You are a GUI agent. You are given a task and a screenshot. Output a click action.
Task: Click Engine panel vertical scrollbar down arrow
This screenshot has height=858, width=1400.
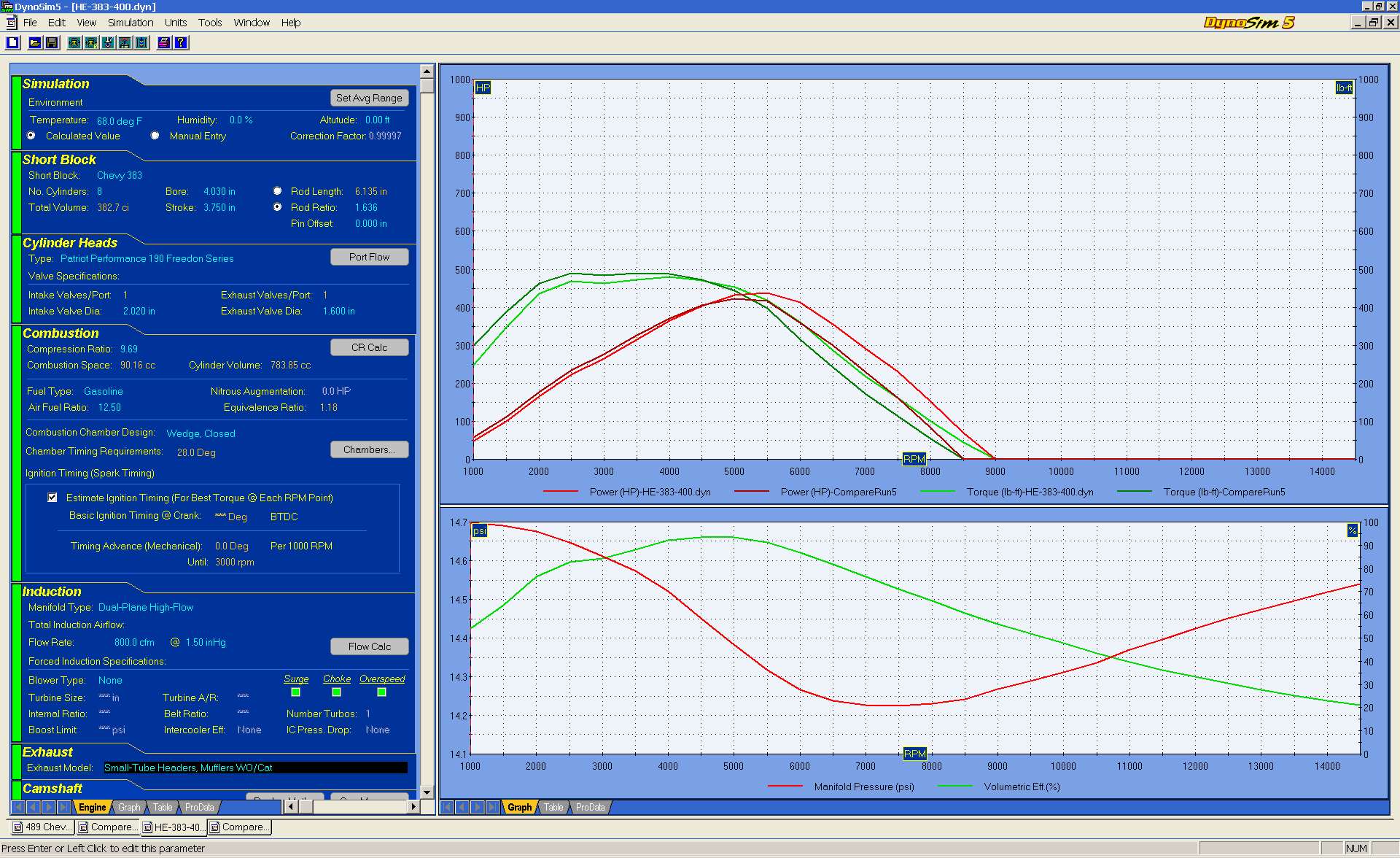pos(427,792)
